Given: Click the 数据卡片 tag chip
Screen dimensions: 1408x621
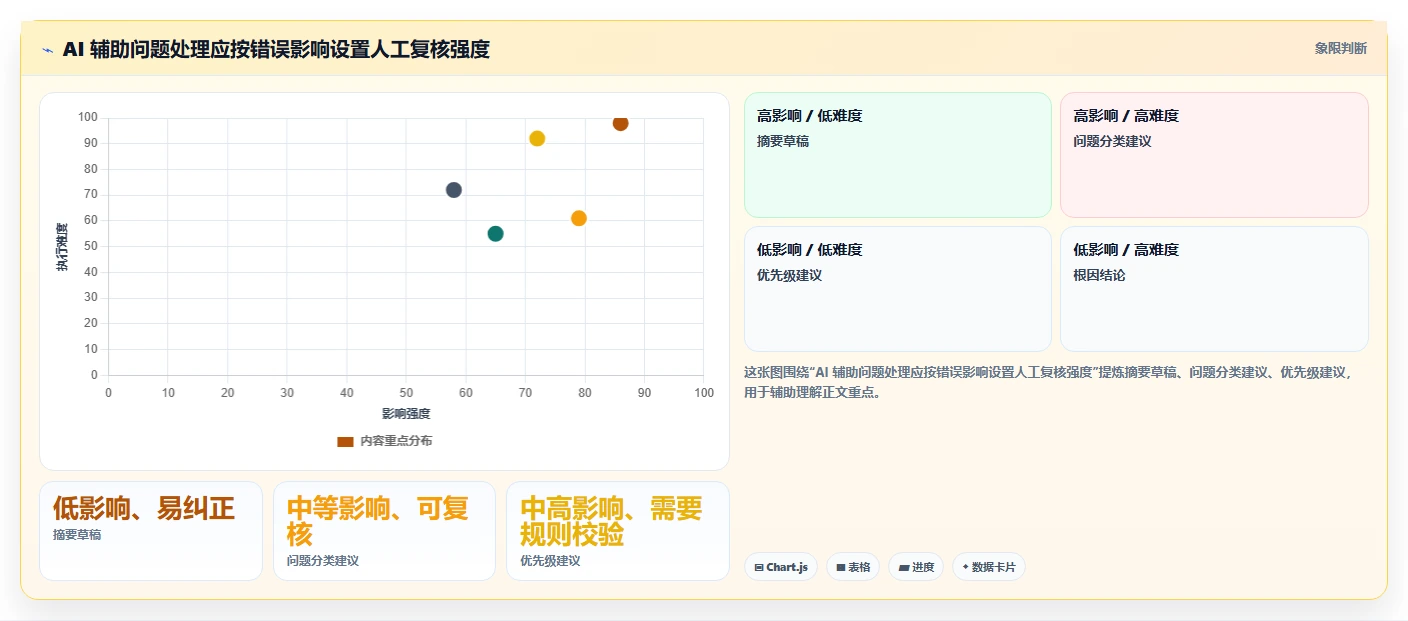Looking at the screenshot, I should (988, 567).
